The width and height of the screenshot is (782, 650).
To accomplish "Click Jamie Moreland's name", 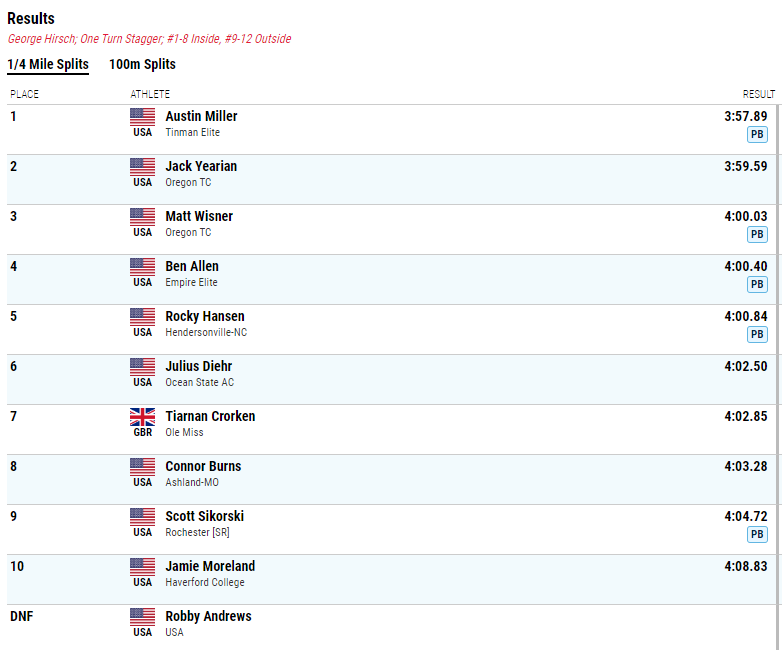I will point(210,566).
